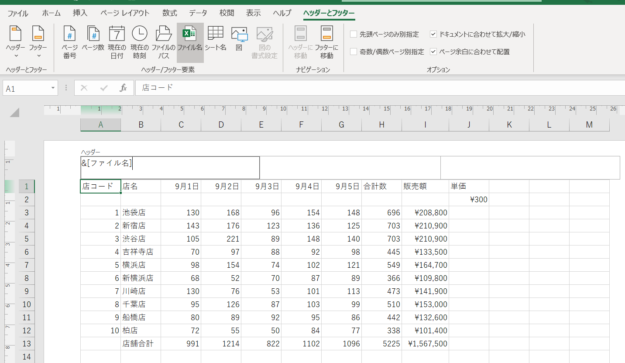Toggle 先頭ページのみ別指定 checkbox
This screenshot has height=363, width=625.
(x=354, y=34)
